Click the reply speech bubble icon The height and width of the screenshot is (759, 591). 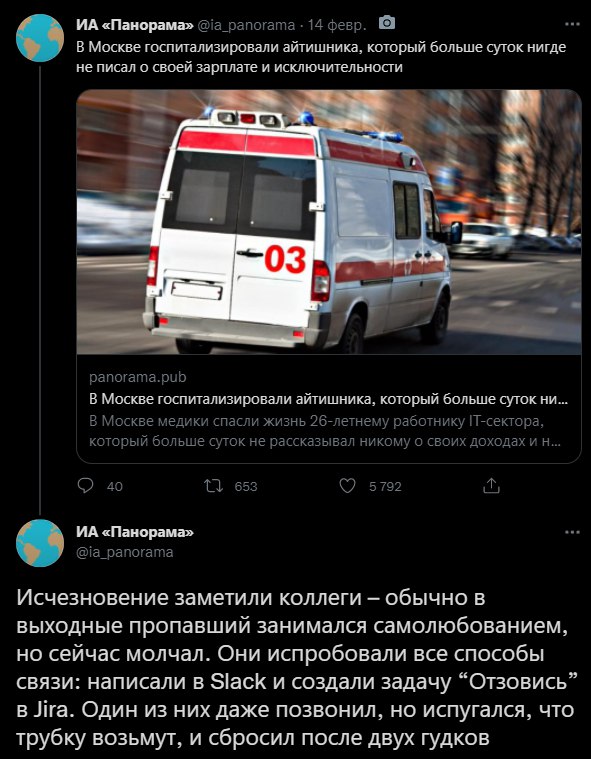click(85, 486)
